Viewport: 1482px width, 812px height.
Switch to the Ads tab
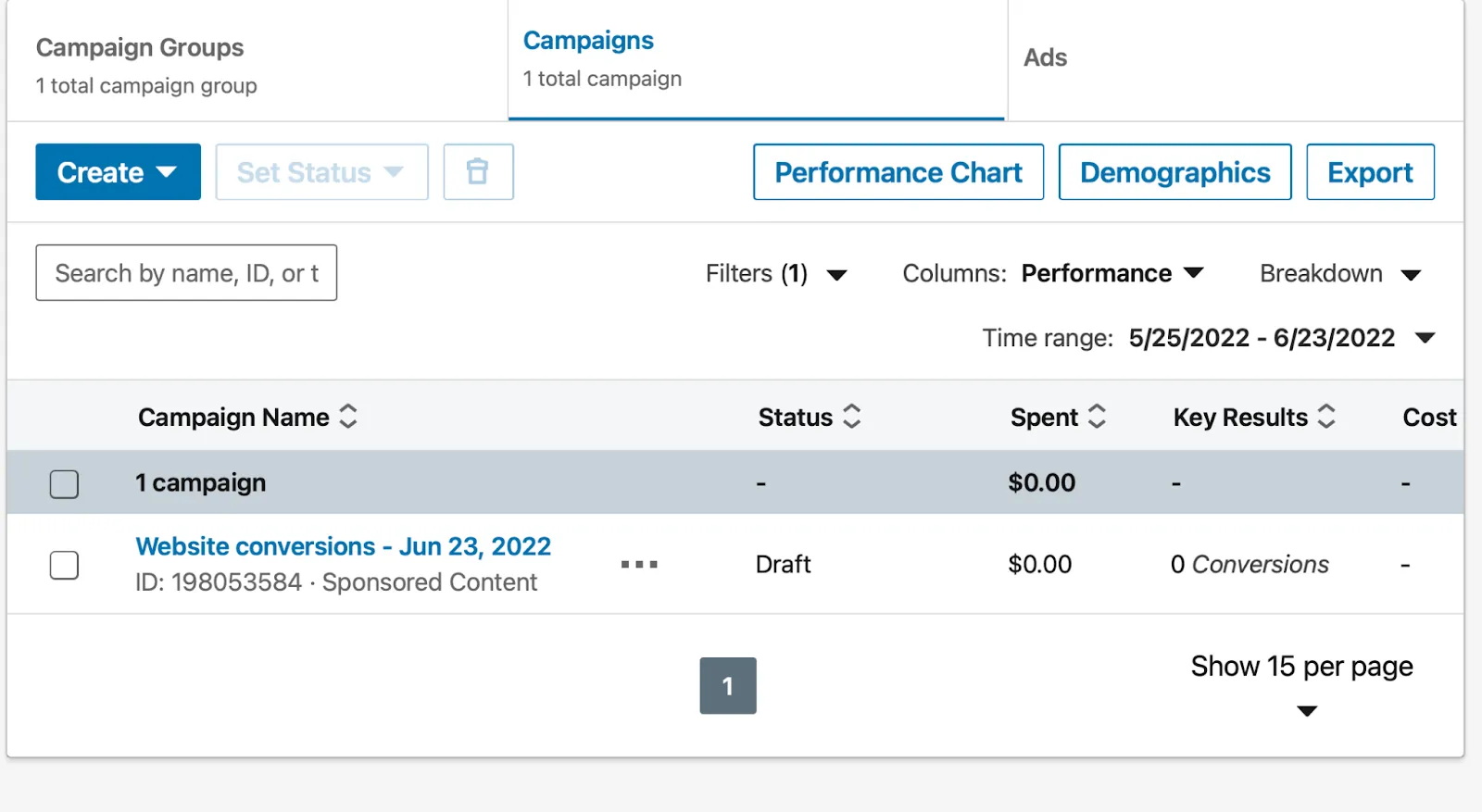pos(1046,58)
